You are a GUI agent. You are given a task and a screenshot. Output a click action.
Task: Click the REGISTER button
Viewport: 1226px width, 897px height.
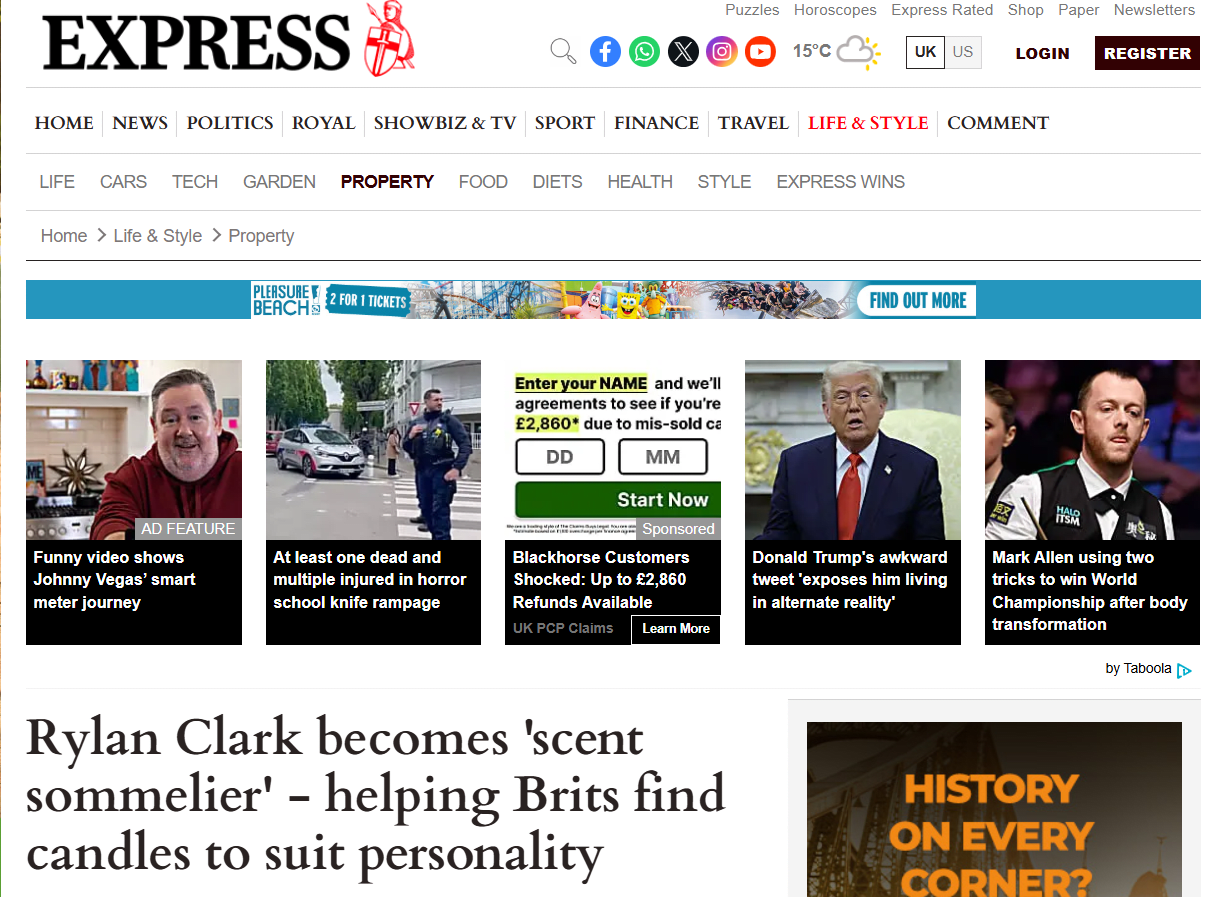[x=1147, y=53]
